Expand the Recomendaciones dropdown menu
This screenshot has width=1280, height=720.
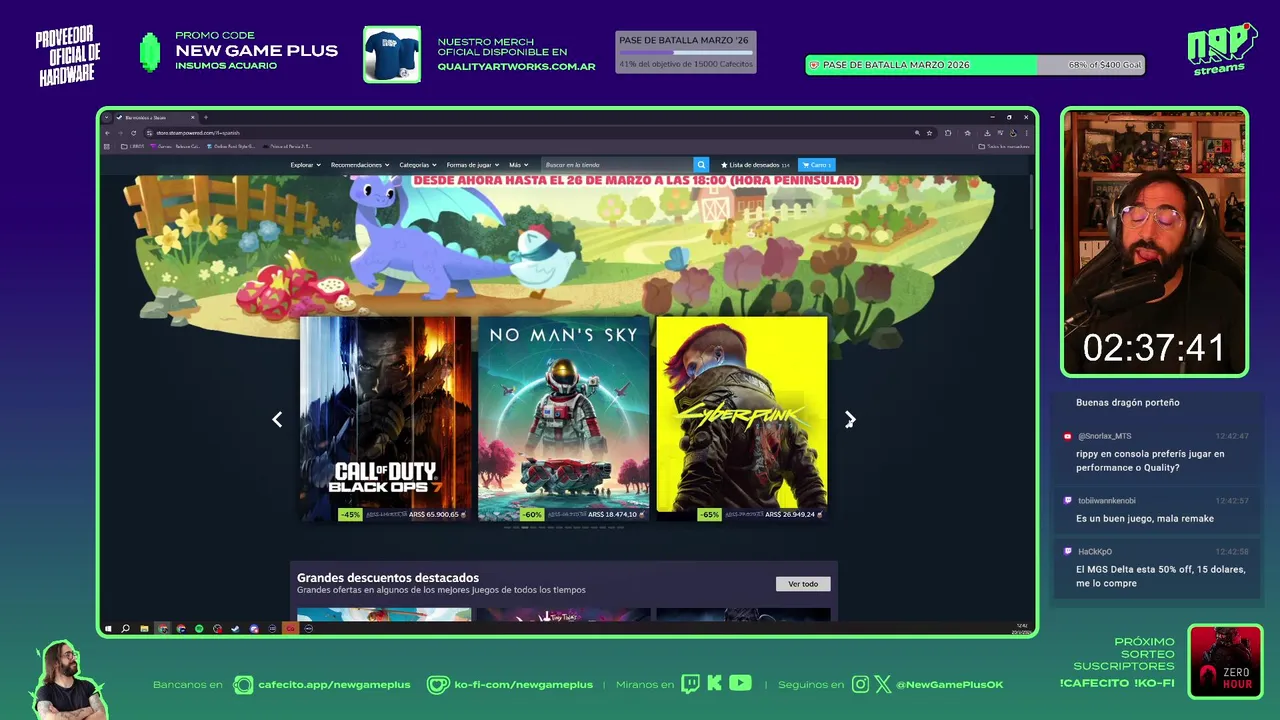click(x=360, y=165)
